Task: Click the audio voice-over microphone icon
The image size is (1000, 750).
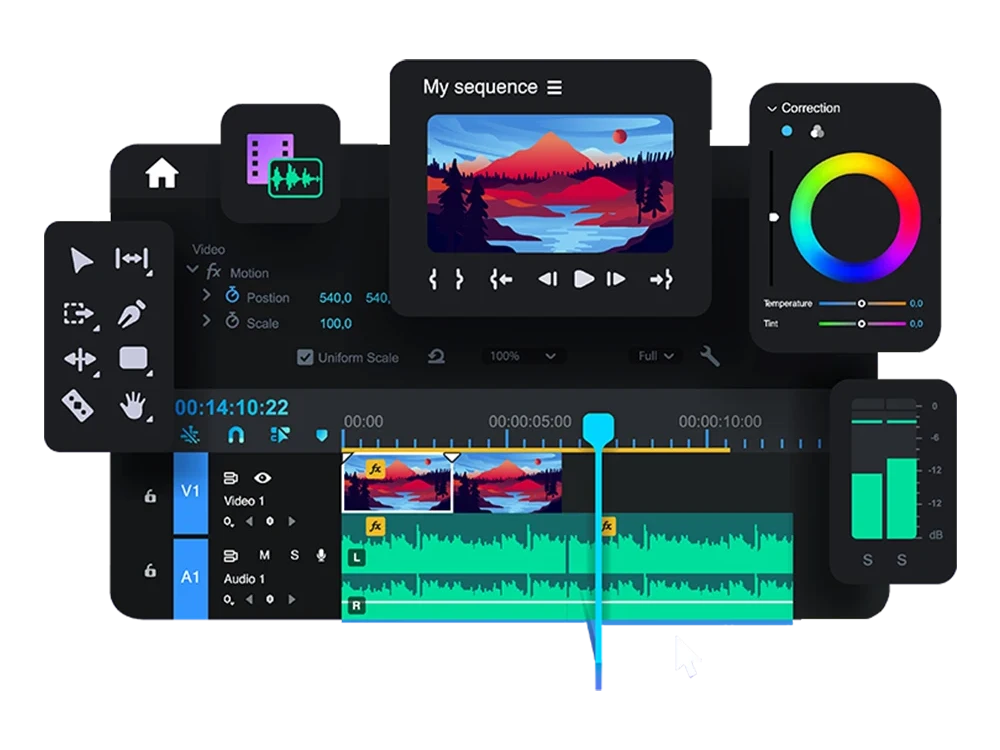Action: click(322, 555)
